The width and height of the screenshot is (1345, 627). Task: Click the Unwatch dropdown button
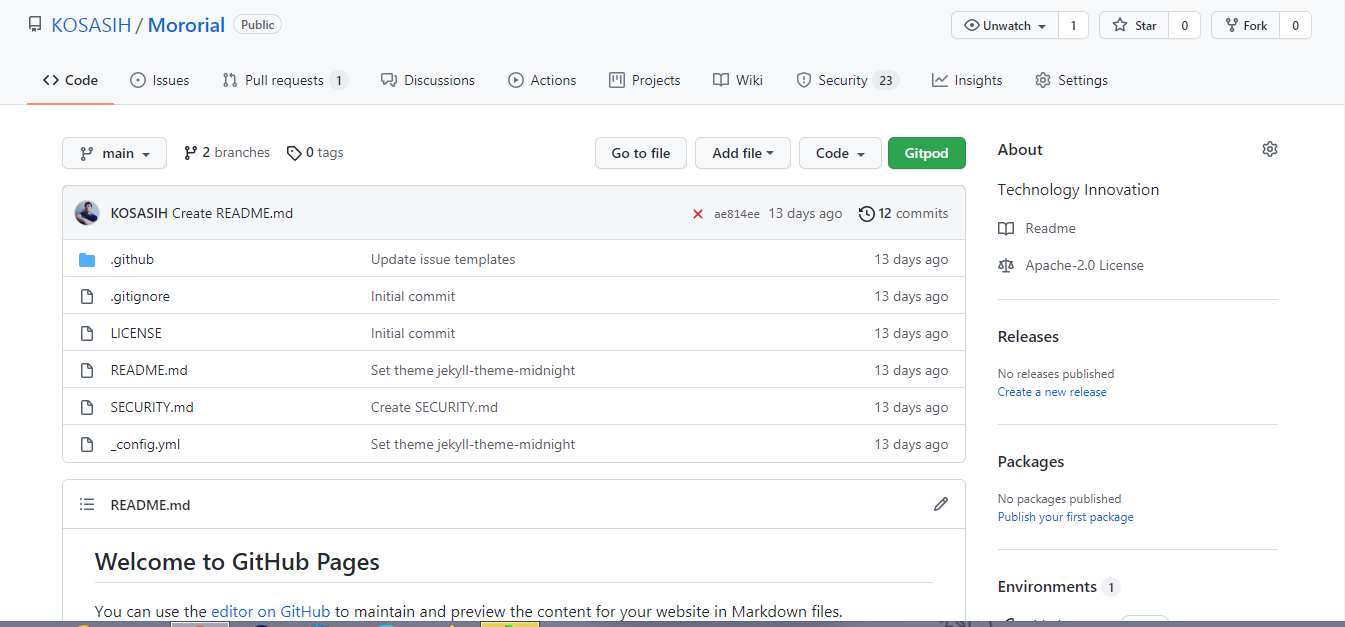pyautogui.click(x=1005, y=26)
